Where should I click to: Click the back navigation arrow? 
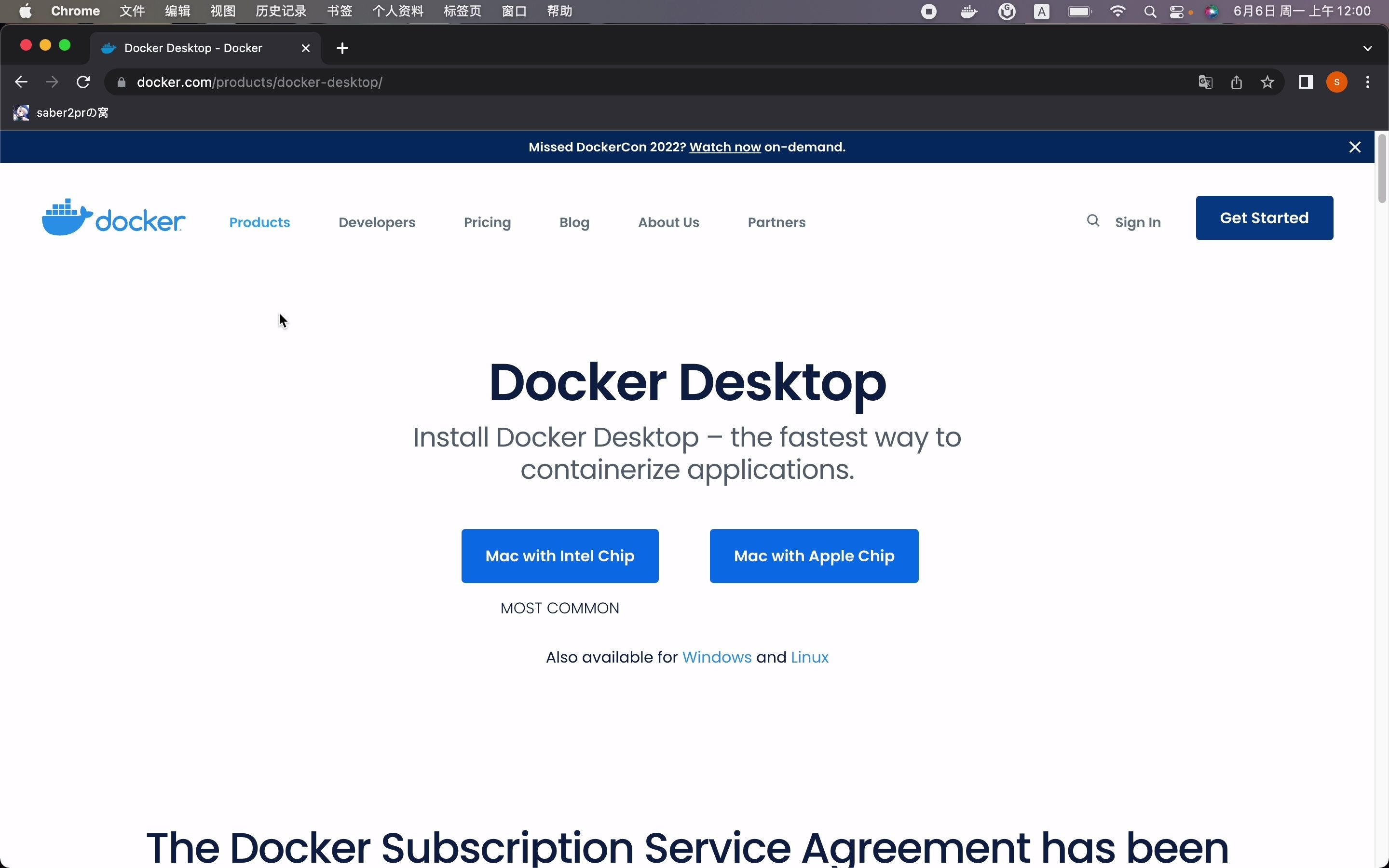click(21, 81)
